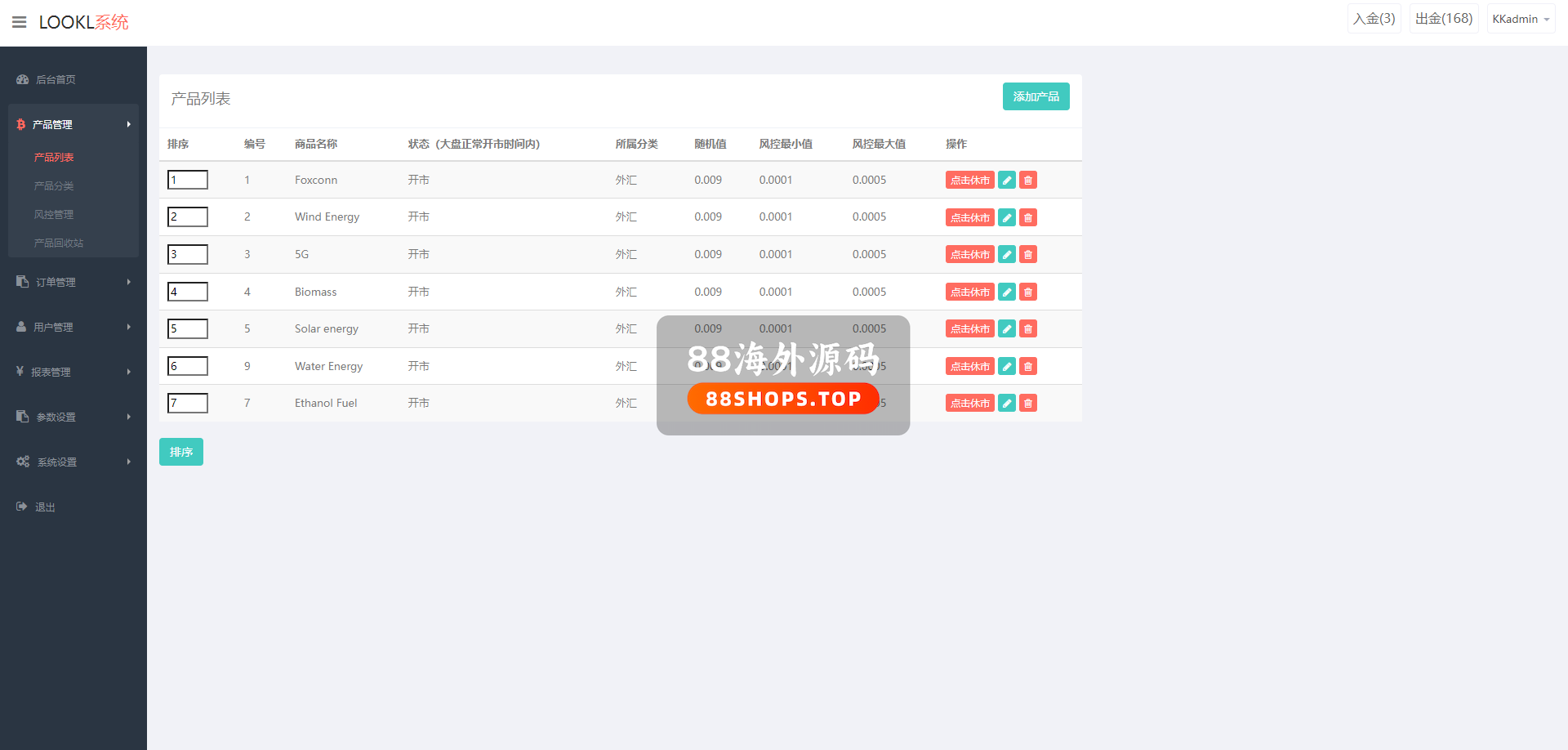Edit the Solar energy product row
This screenshot has width=1568, height=750.
pos(1007,329)
